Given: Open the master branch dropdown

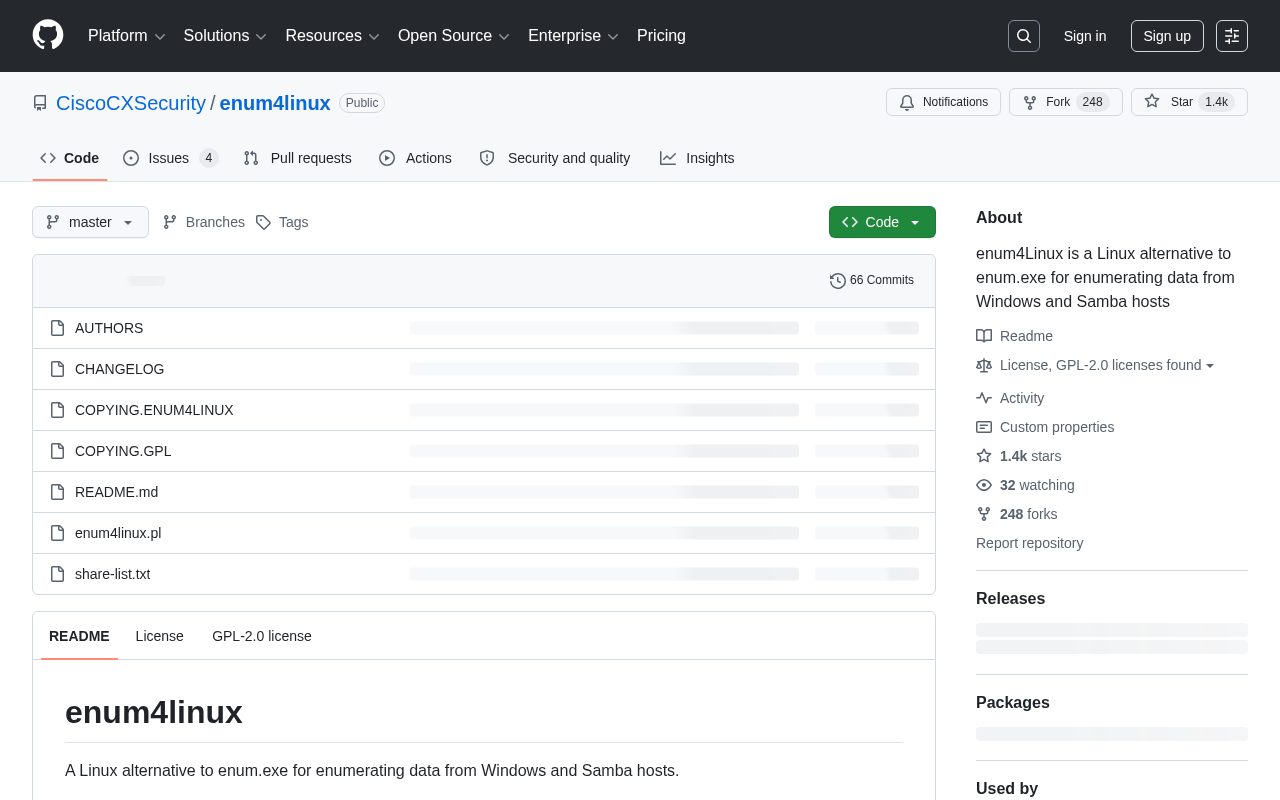Looking at the screenshot, I should tap(90, 222).
